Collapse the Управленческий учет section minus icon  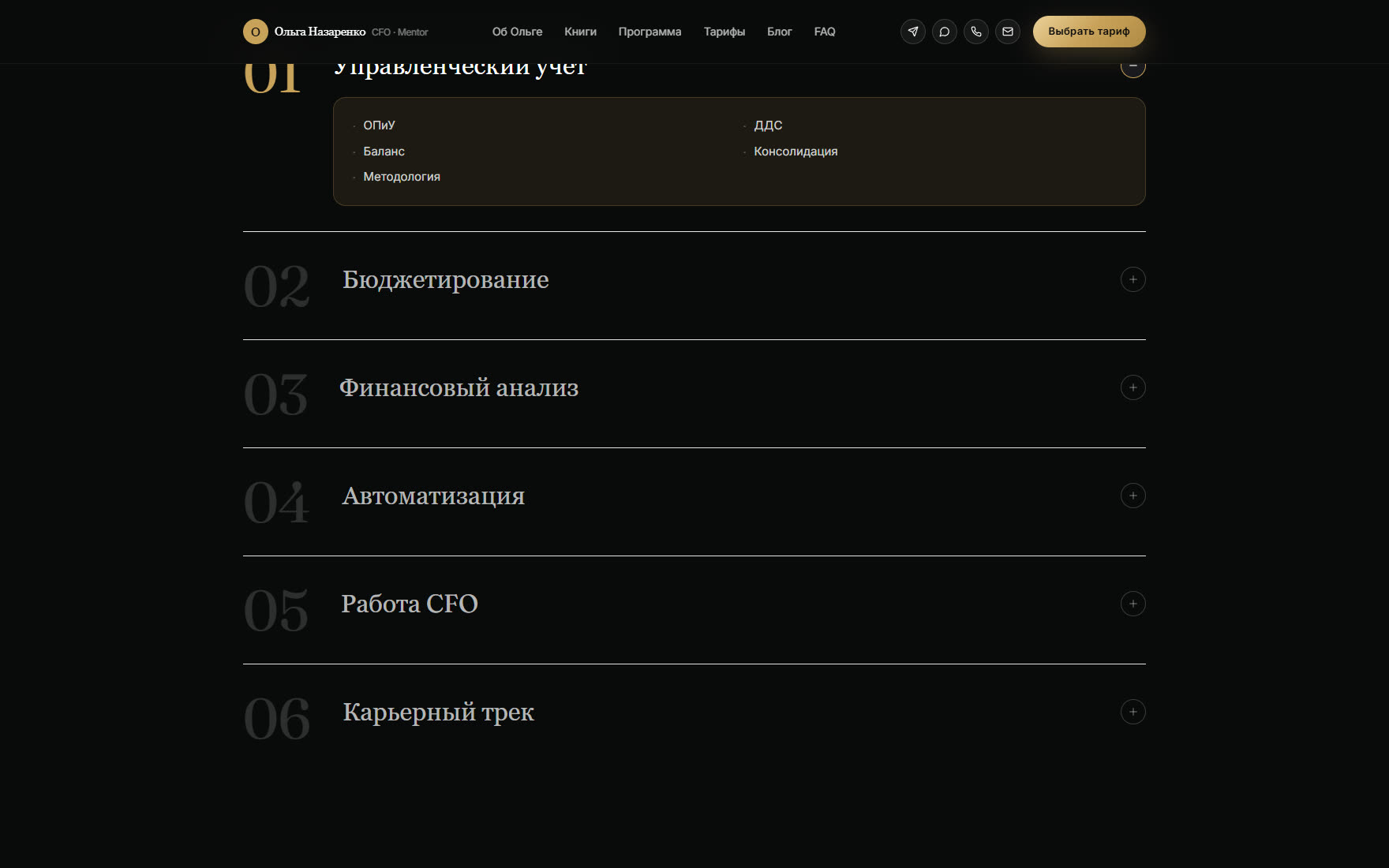pos(1133,69)
